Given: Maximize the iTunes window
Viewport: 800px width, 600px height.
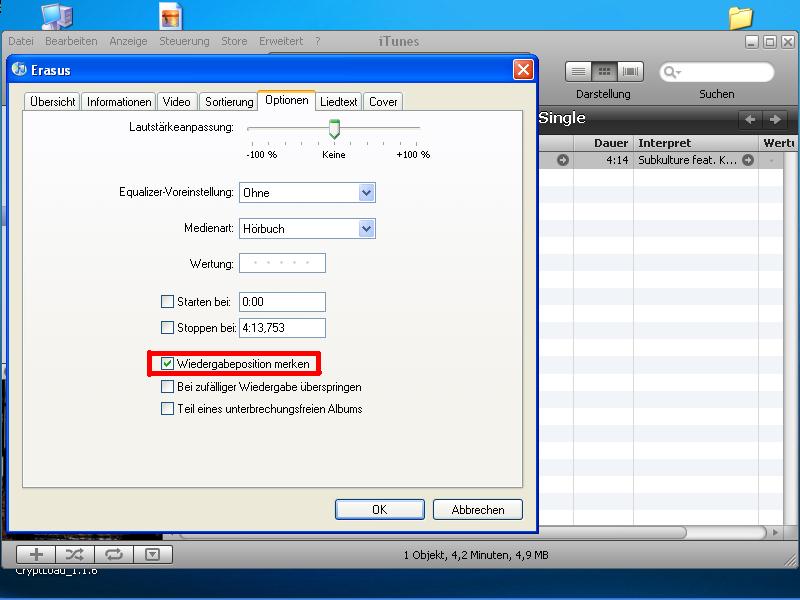Looking at the screenshot, I should pos(769,41).
